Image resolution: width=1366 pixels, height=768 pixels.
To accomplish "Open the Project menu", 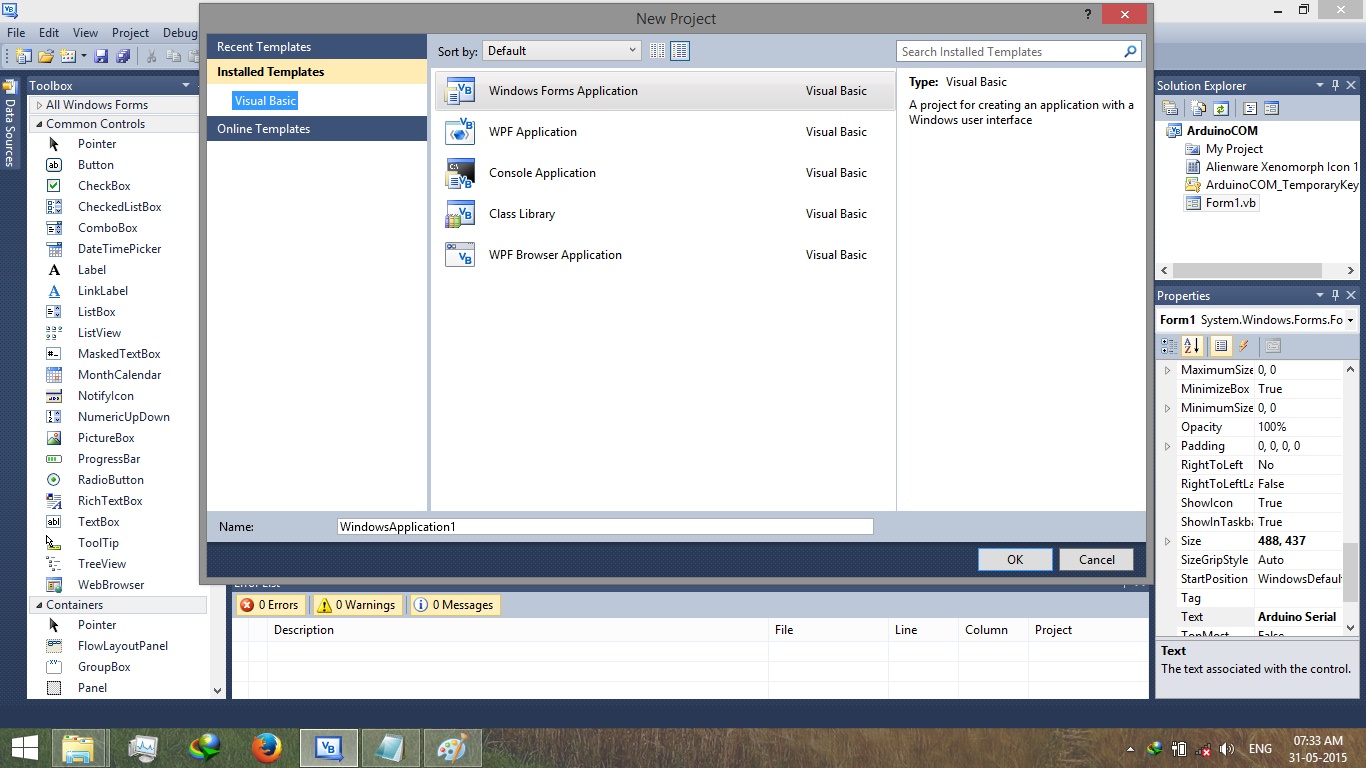I will coord(130,33).
